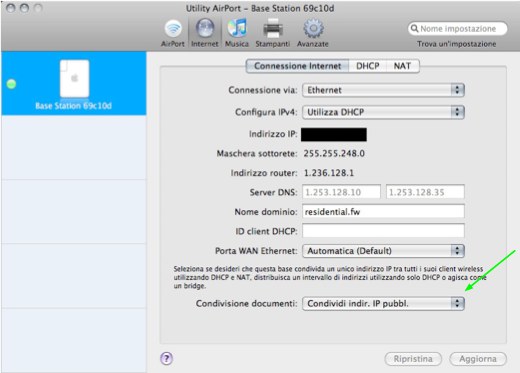Click the green status indicator light
This screenshot has width=520, height=373.
(x=11, y=84)
